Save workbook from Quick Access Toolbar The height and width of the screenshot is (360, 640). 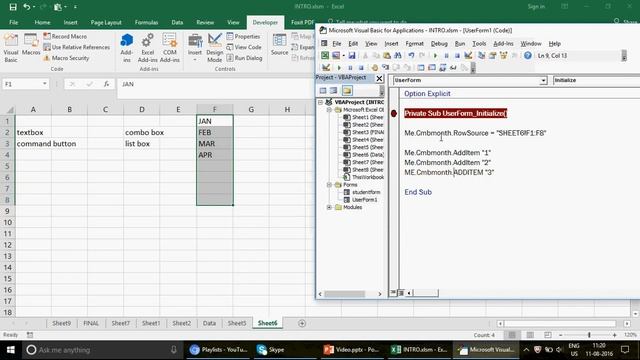(13, 7)
